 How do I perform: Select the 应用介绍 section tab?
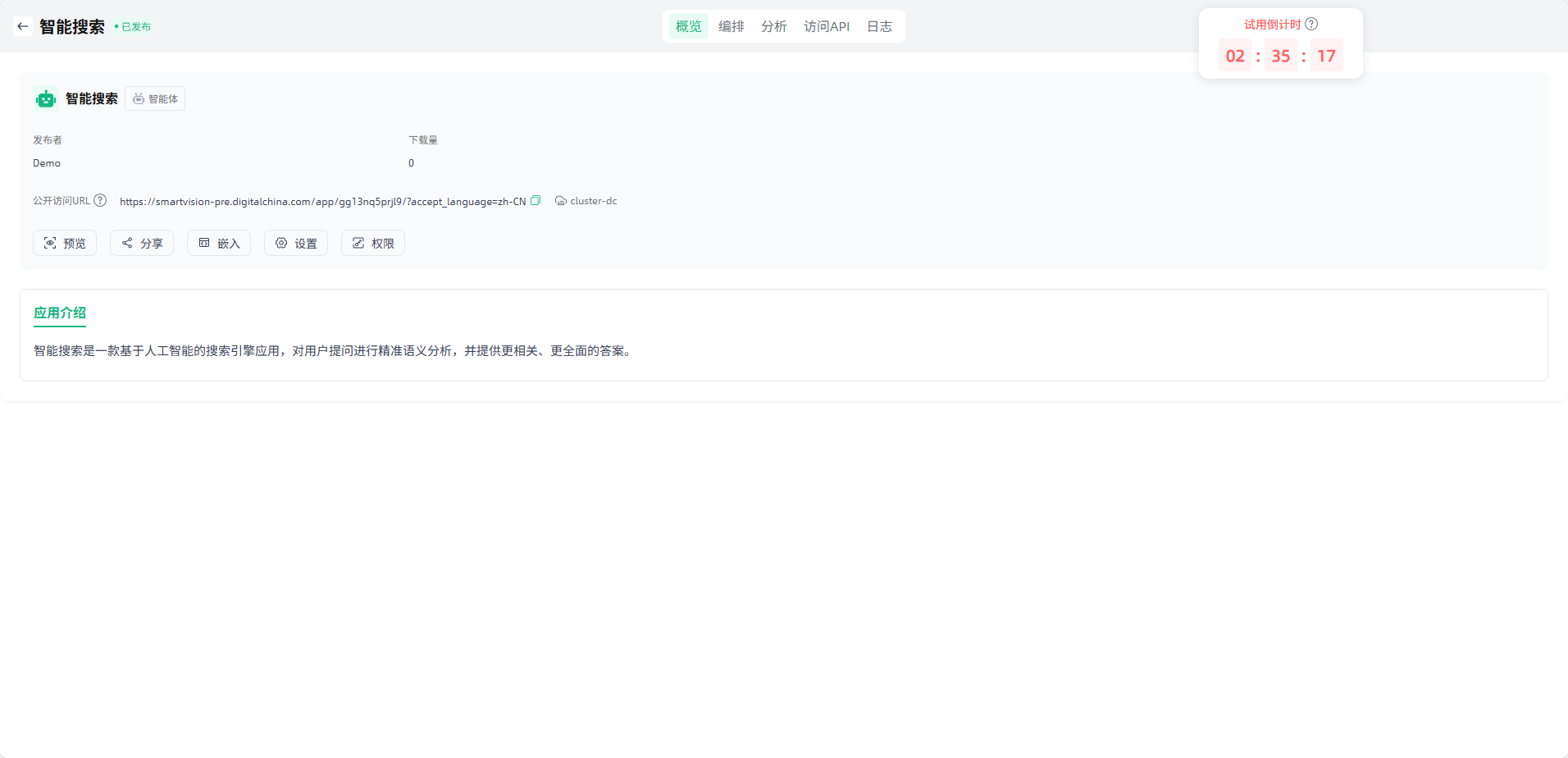pos(60,313)
